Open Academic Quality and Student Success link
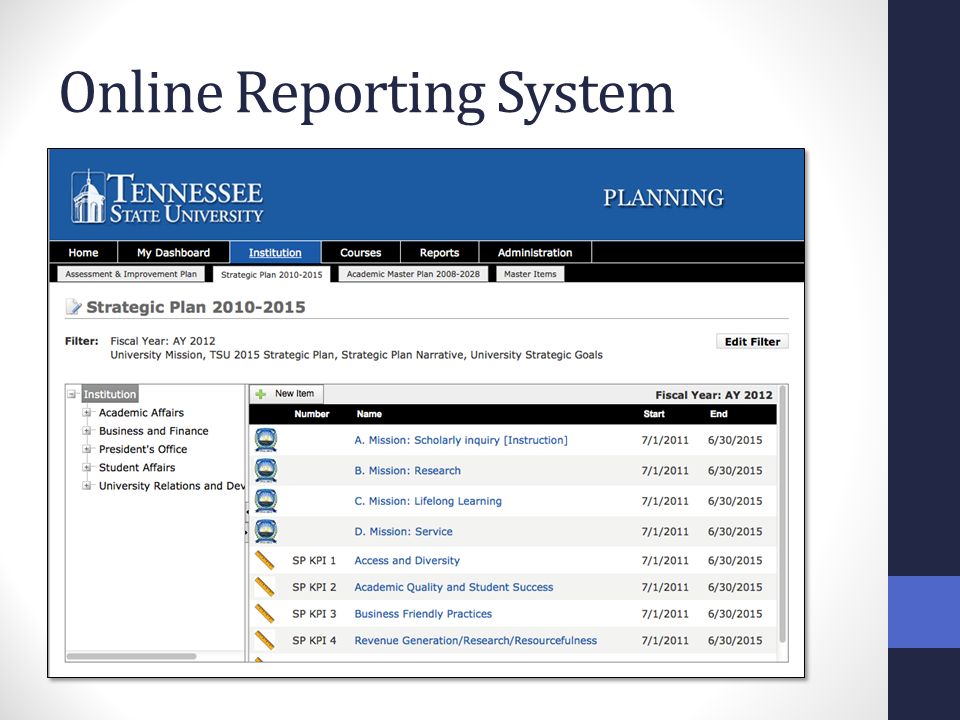Image resolution: width=960 pixels, height=720 pixels. (454, 587)
